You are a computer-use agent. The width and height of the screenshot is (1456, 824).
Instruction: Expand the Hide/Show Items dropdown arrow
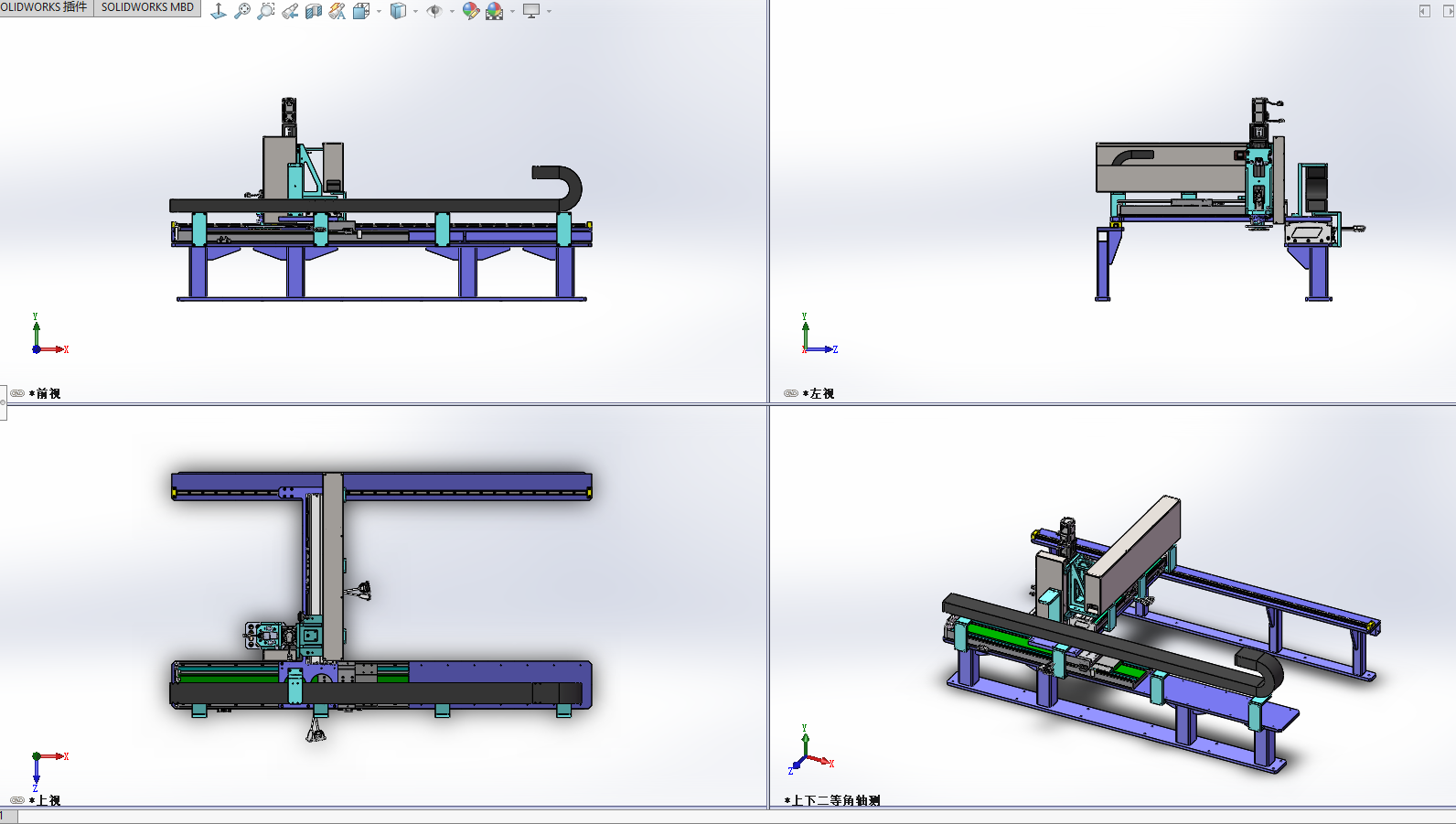[x=452, y=11]
